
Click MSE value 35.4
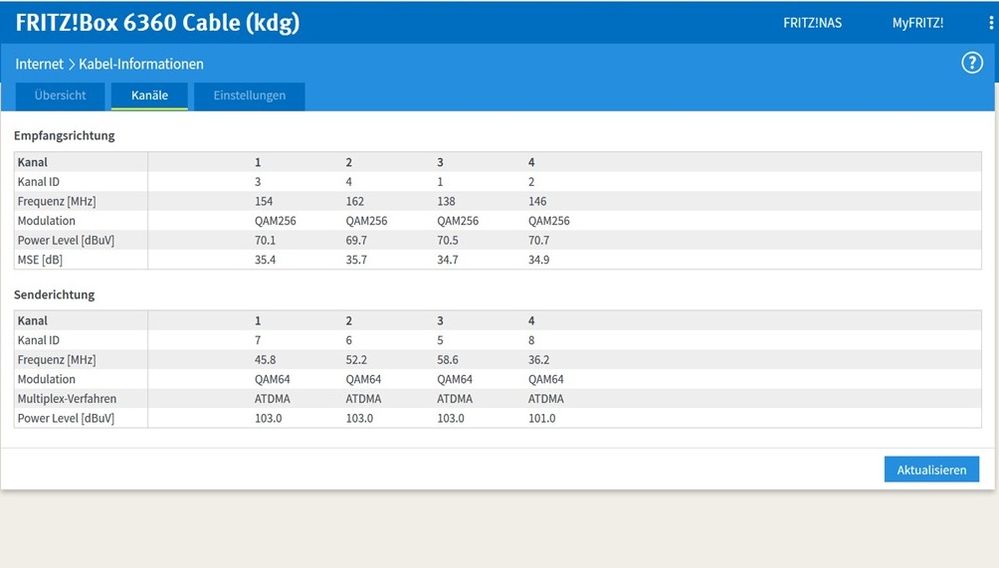[265, 260]
